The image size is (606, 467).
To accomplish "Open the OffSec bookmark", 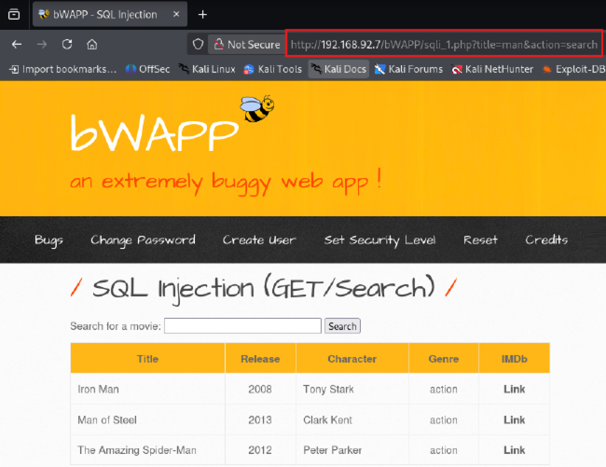I will click(x=148, y=69).
